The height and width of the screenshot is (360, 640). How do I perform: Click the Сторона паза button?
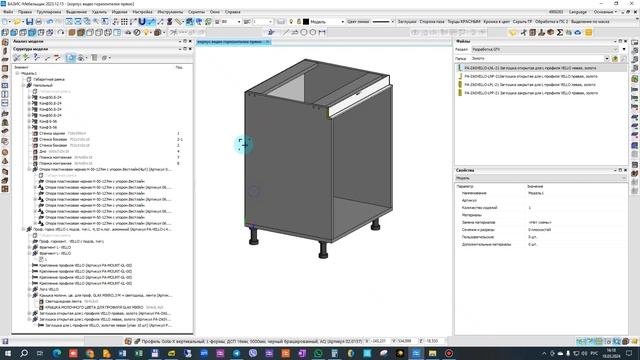(432, 22)
